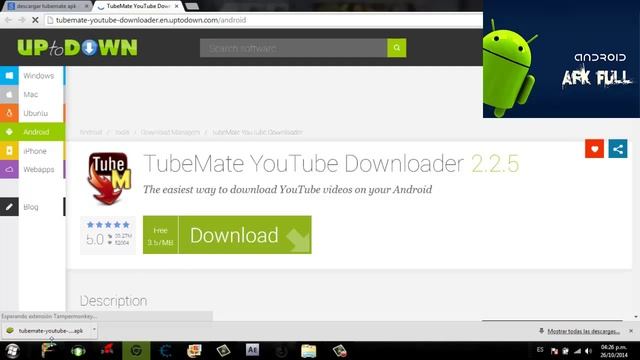
Task: Click the Free 3.57MB label block
Action: (x=160, y=235)
